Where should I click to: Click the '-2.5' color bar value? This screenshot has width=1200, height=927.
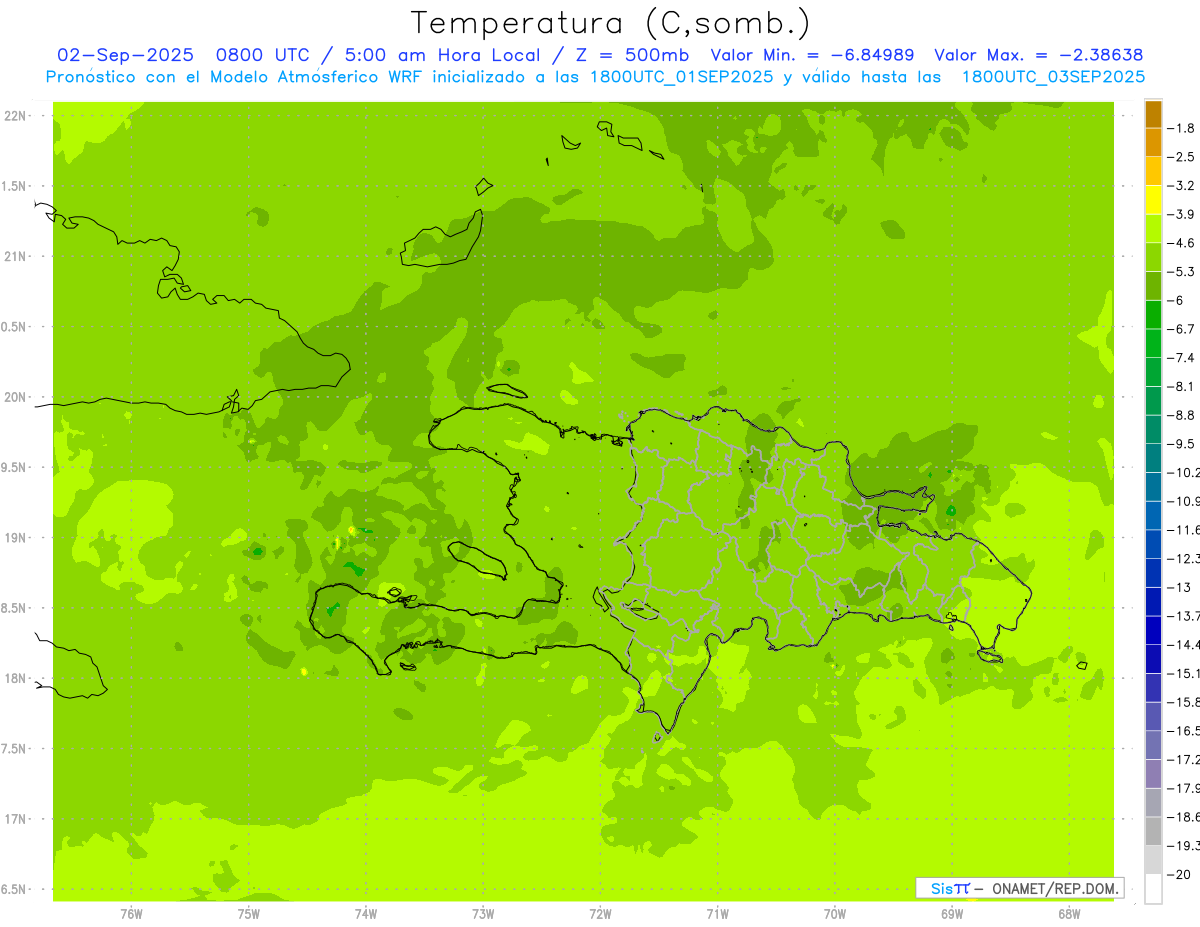click(1182, 157)
